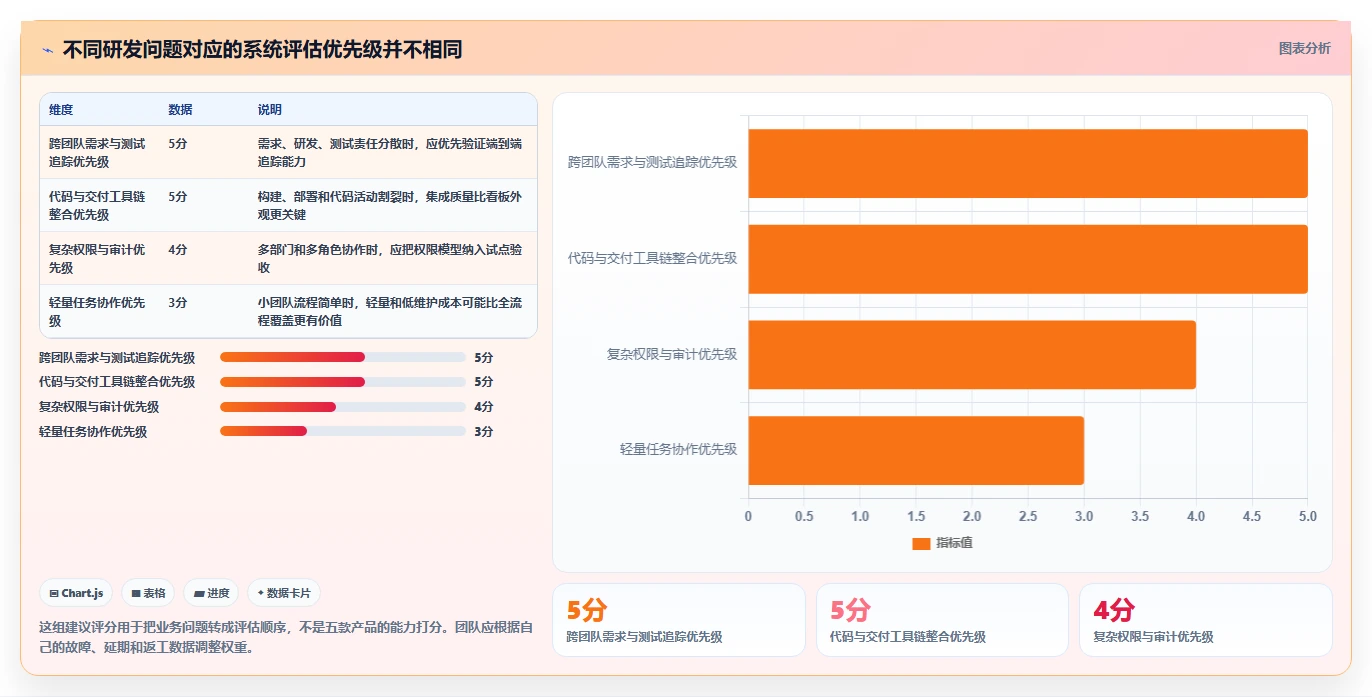Click the chart bar for 代码与交付工具链整合优先级
Screen dimensions: 1372x697
click(1028, 259)
